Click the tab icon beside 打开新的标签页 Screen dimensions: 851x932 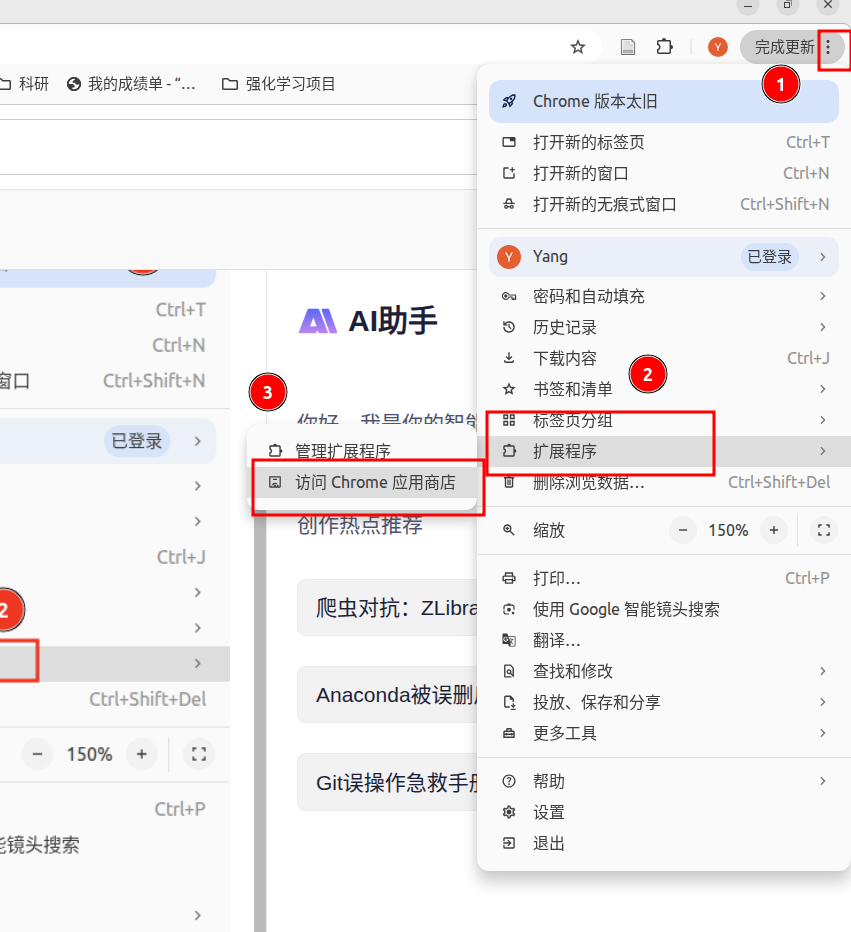509,142
